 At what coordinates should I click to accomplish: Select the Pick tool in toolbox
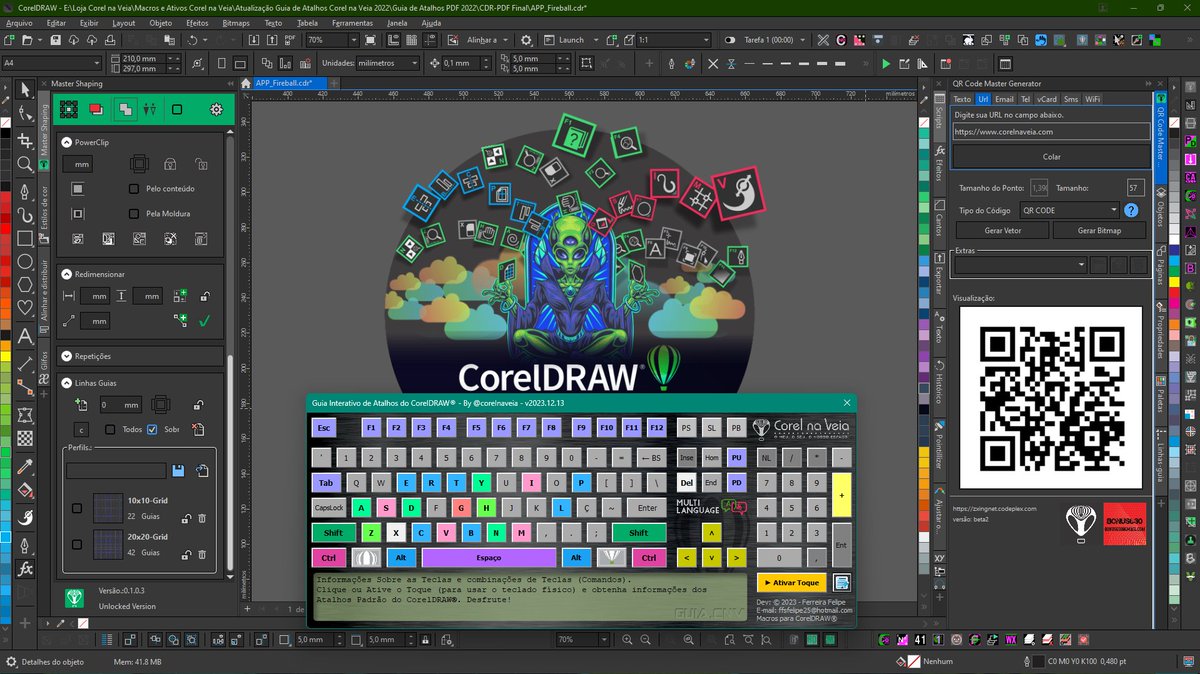[26, 90]
